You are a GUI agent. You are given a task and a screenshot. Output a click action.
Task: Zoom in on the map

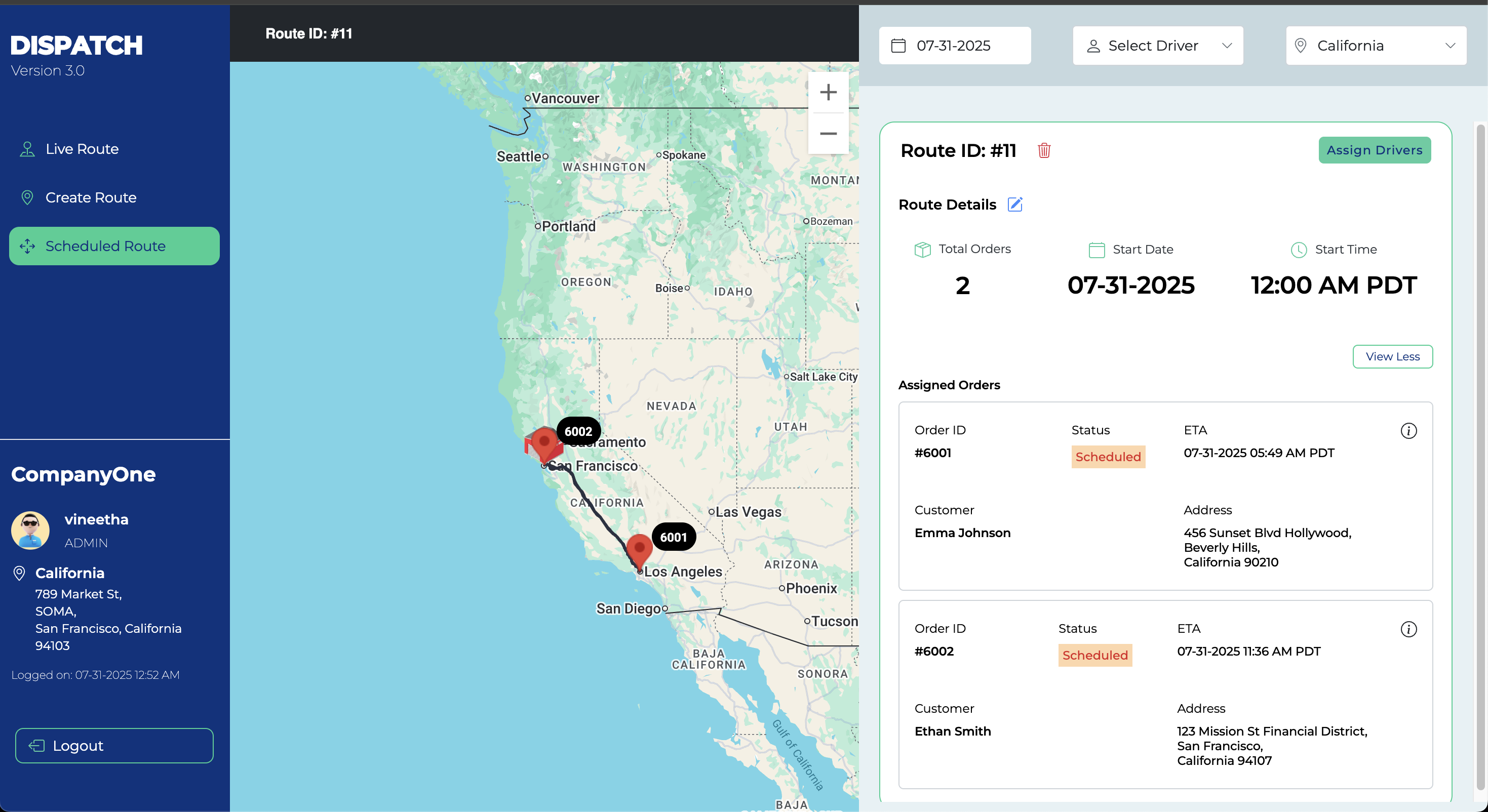pyautogui.click(x=828, y=93)
